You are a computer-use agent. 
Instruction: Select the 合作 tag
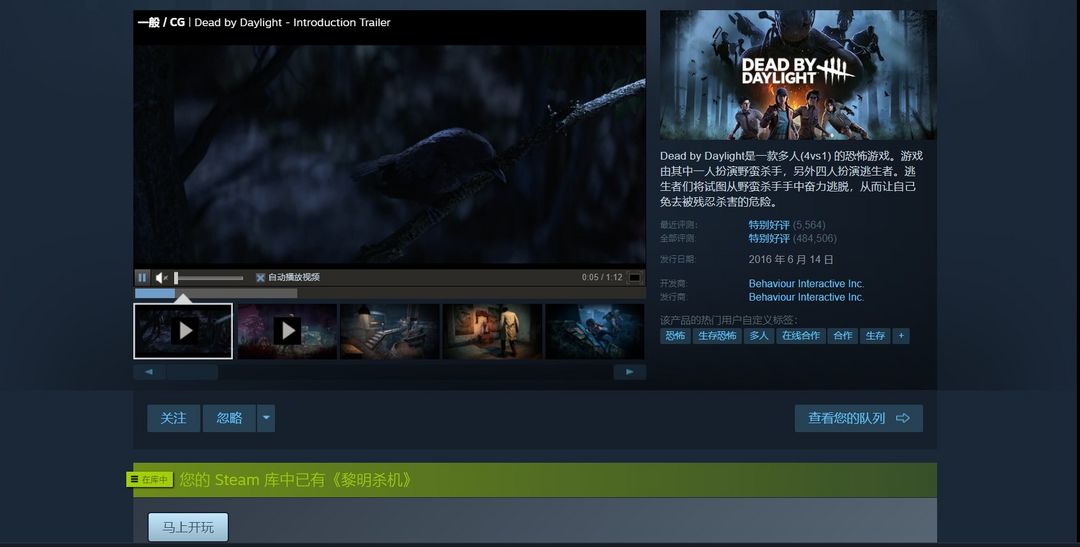(x=842, y=336)
